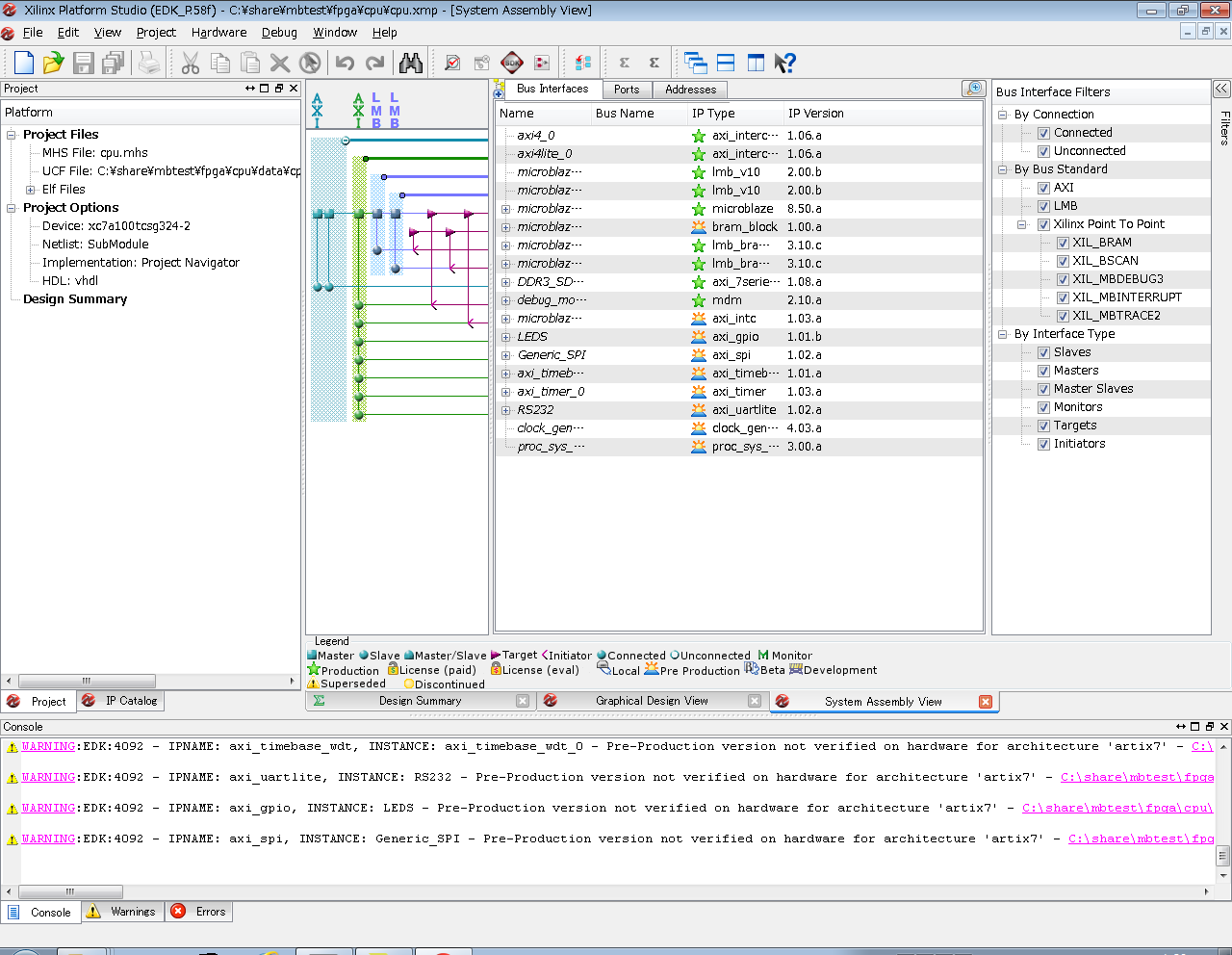Viewport: 1232px width, 955px height.
Task: Open the Hardware menu
Action: (218, 33)
